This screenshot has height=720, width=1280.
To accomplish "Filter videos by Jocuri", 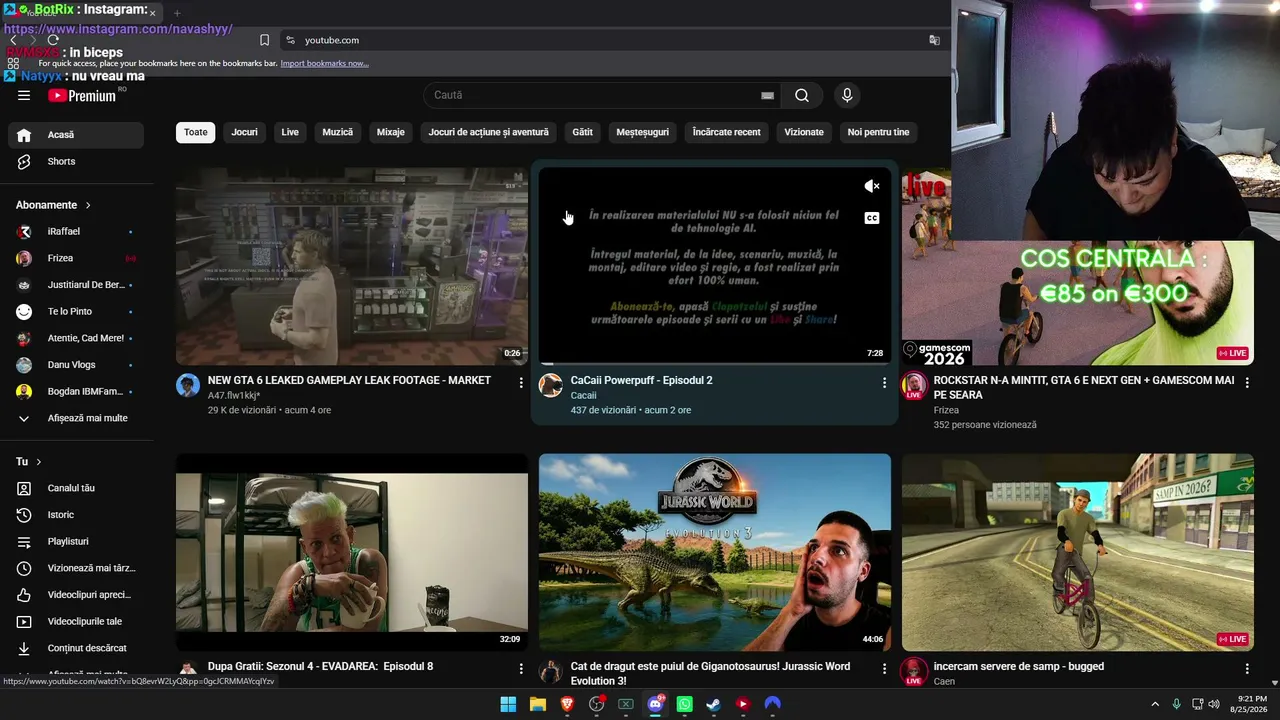I will (x=245, y=132).
